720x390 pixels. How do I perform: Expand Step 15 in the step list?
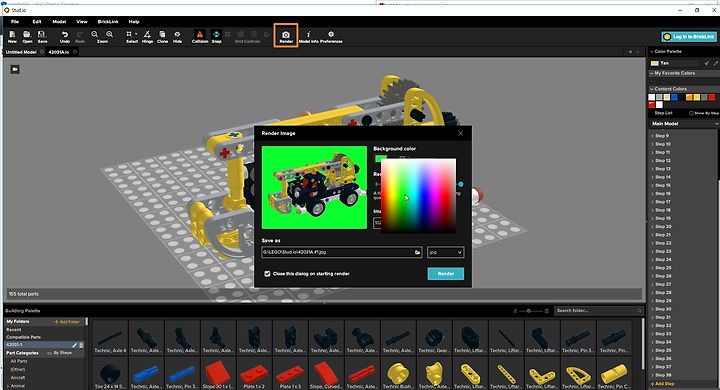(x=652, y=186)
